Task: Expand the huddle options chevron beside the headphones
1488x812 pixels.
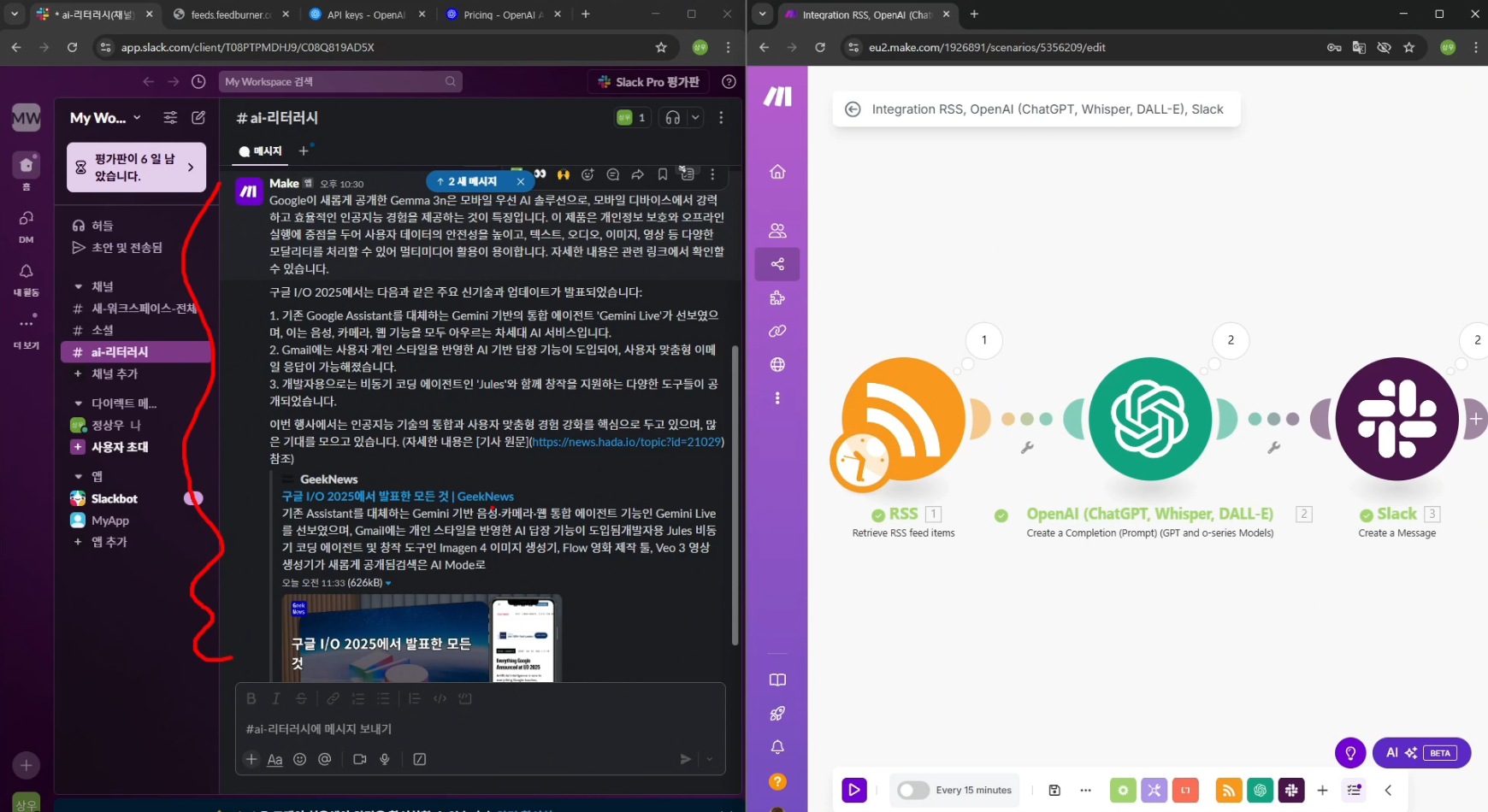Action: [x=695, y=117]
